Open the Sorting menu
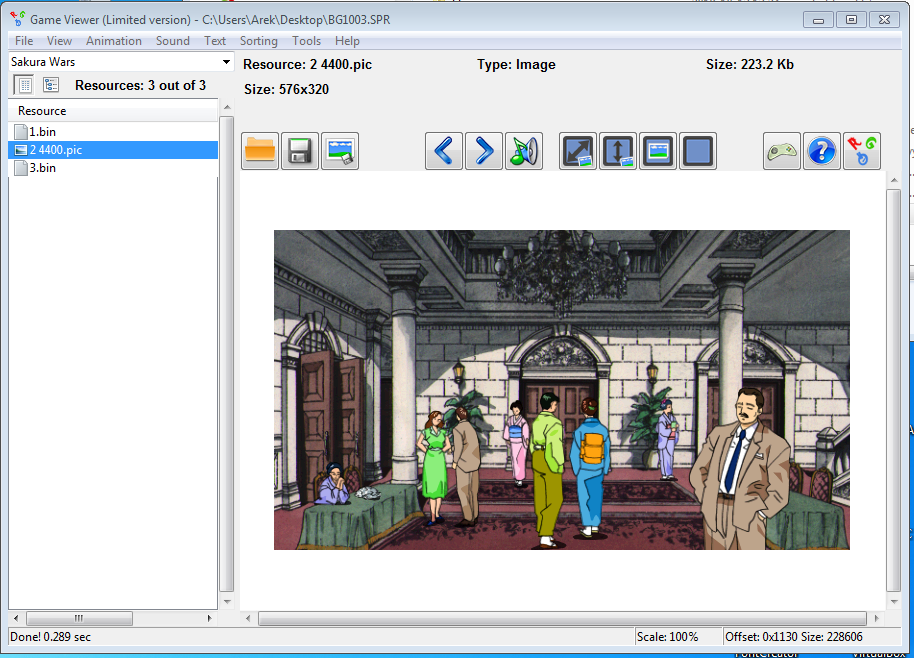914x658 pixels. 258,41
